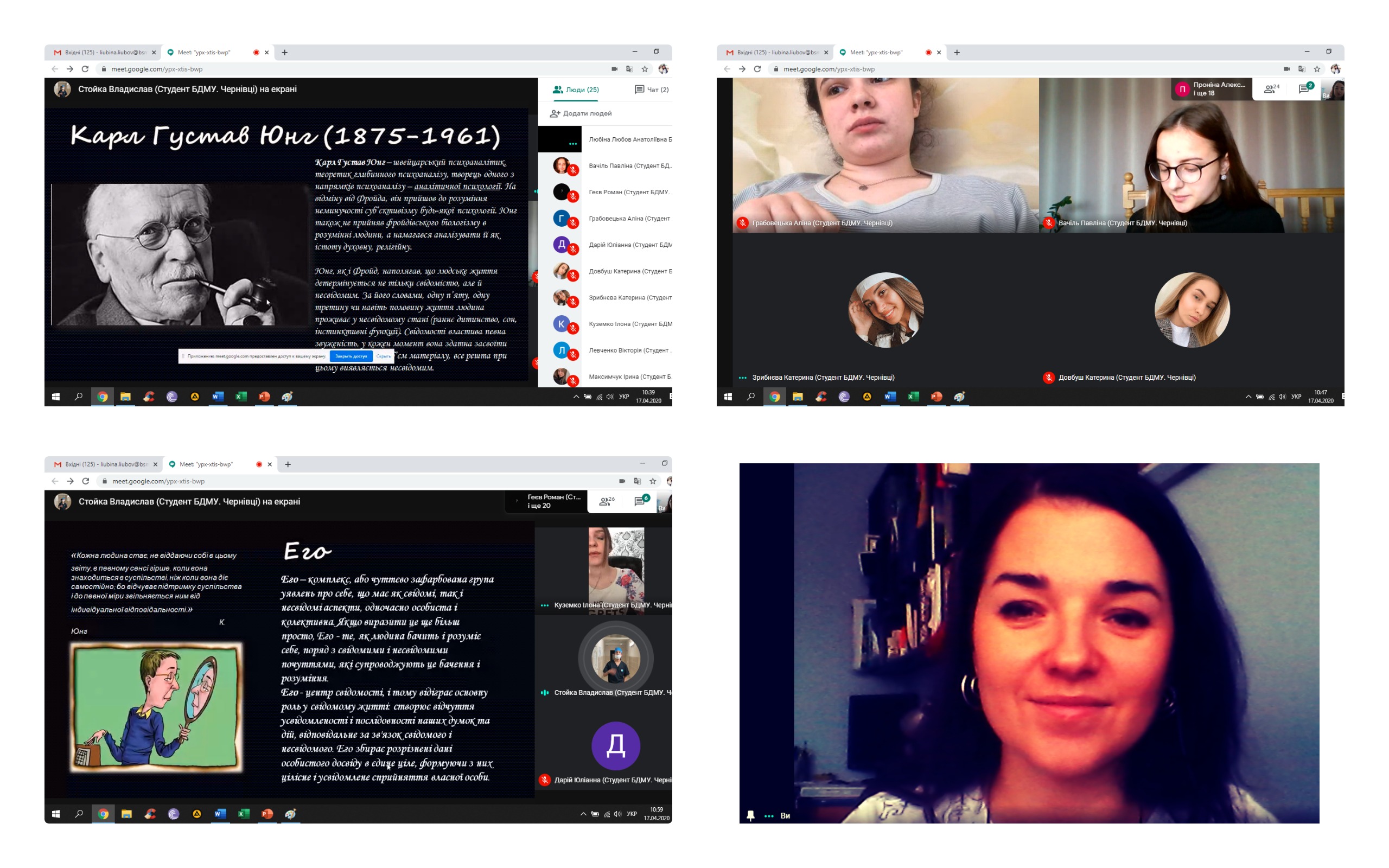The width and height of the screenshot is (1389, 868).
Task: Show hidden tray icons in 10:47 taskbar
Action: click(x=1248, y=397)
